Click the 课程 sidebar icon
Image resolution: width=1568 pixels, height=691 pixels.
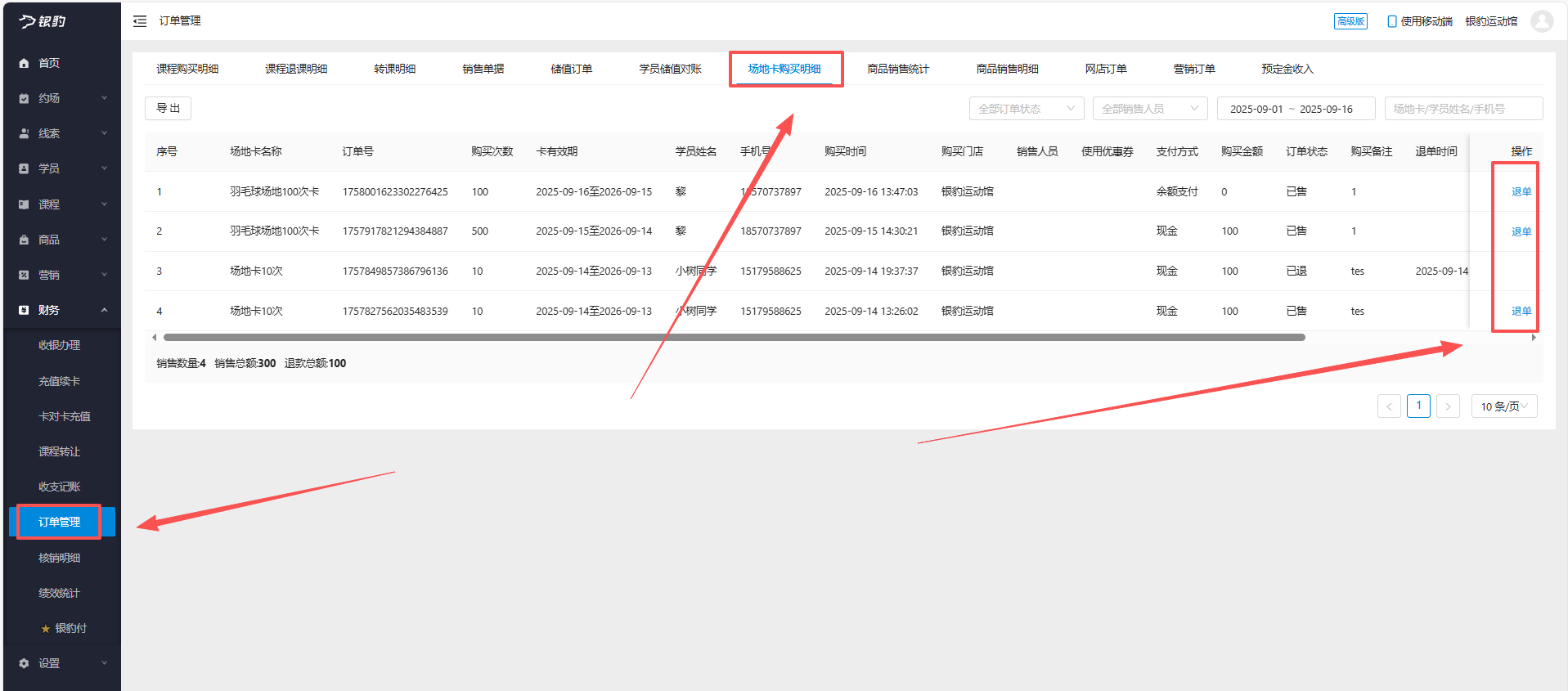pyautogui.click(x=24, y=204)
